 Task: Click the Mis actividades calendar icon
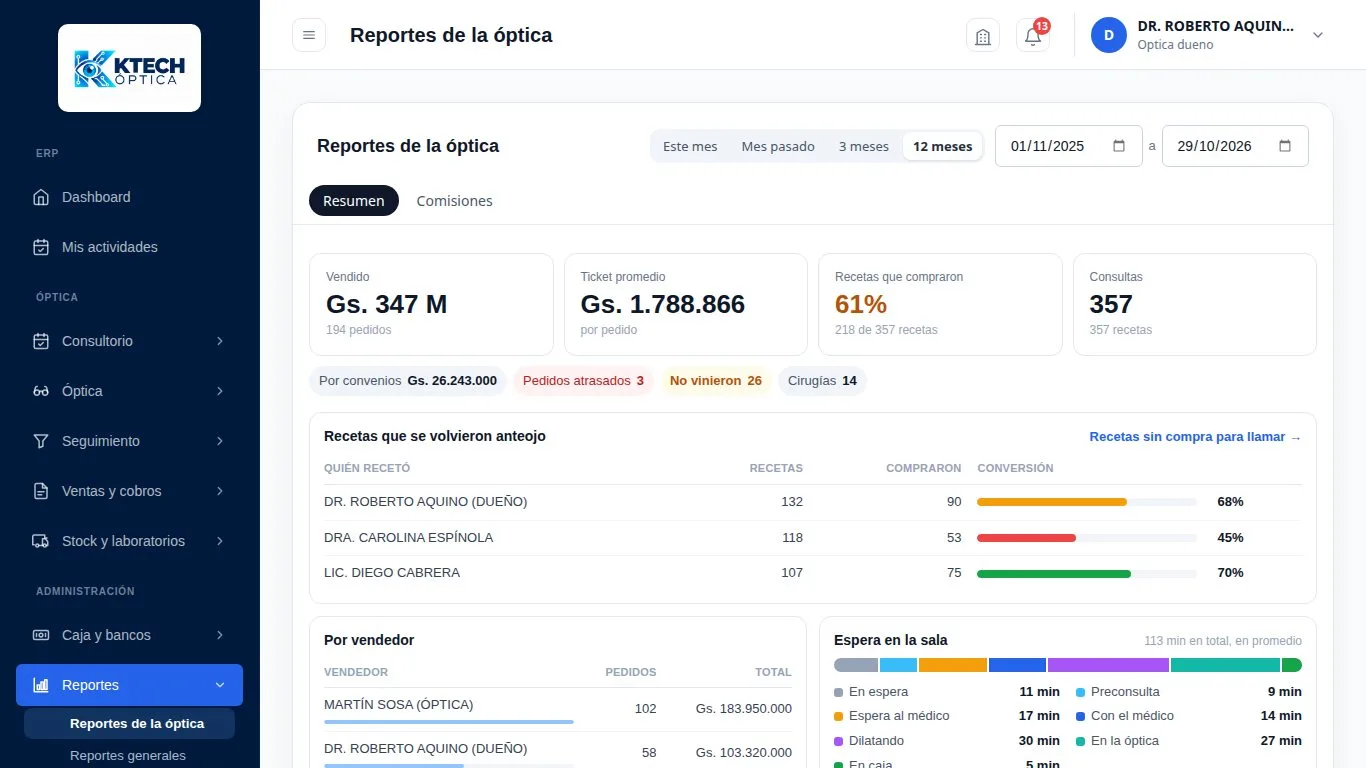point(41,247)
